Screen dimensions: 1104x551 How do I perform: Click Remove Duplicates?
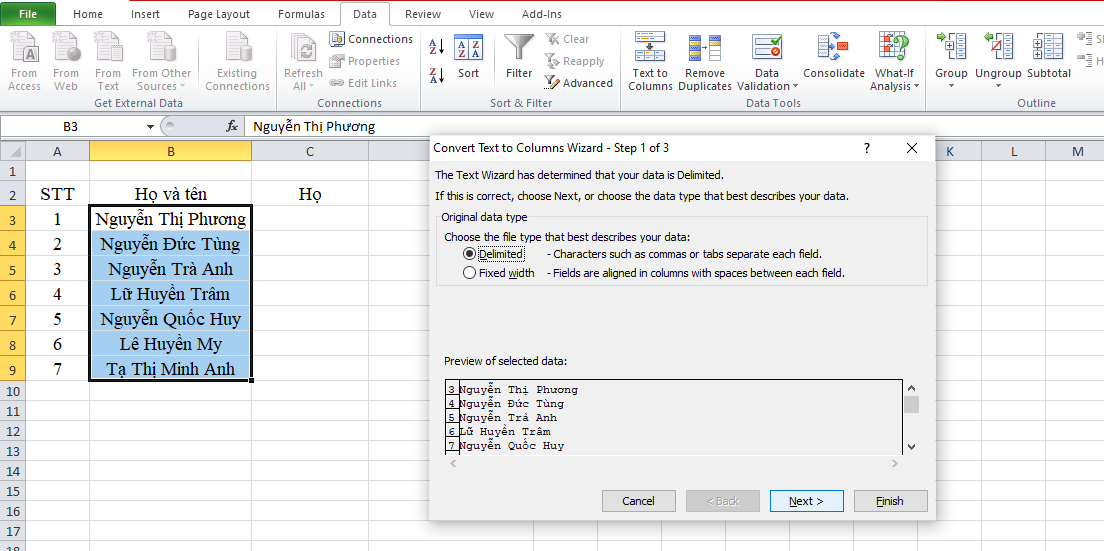point(705,61)
